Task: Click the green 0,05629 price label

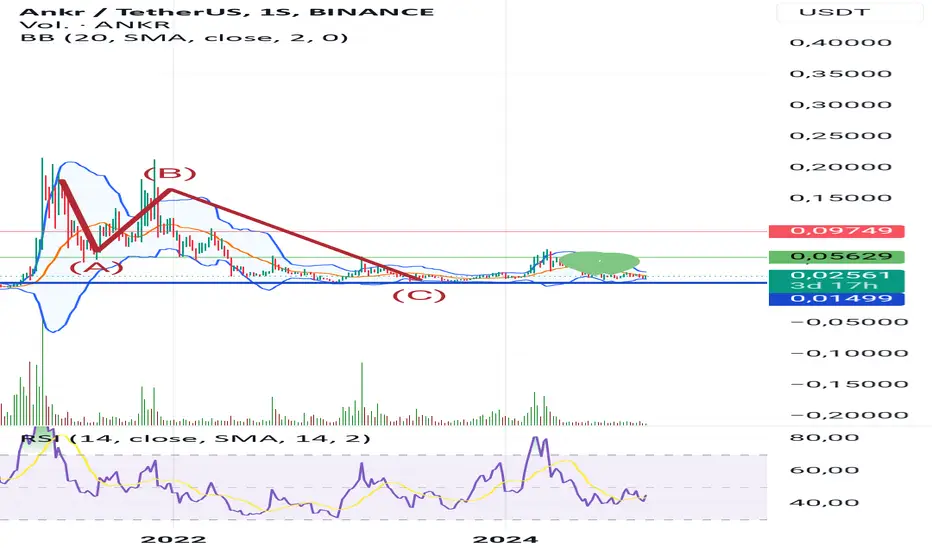Action: [x=836, y=256]
